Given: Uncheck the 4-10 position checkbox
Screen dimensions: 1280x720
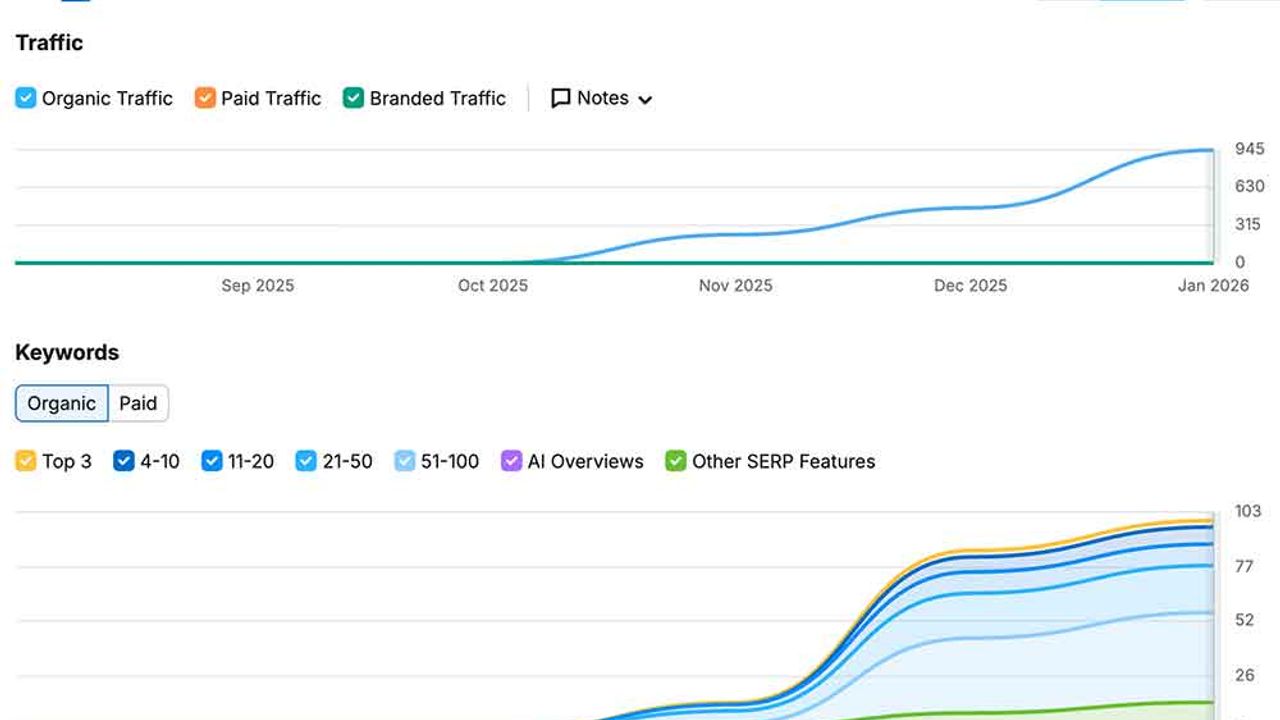Looking at the screenshot, I should pyautogui.click(x=124, y=461).
